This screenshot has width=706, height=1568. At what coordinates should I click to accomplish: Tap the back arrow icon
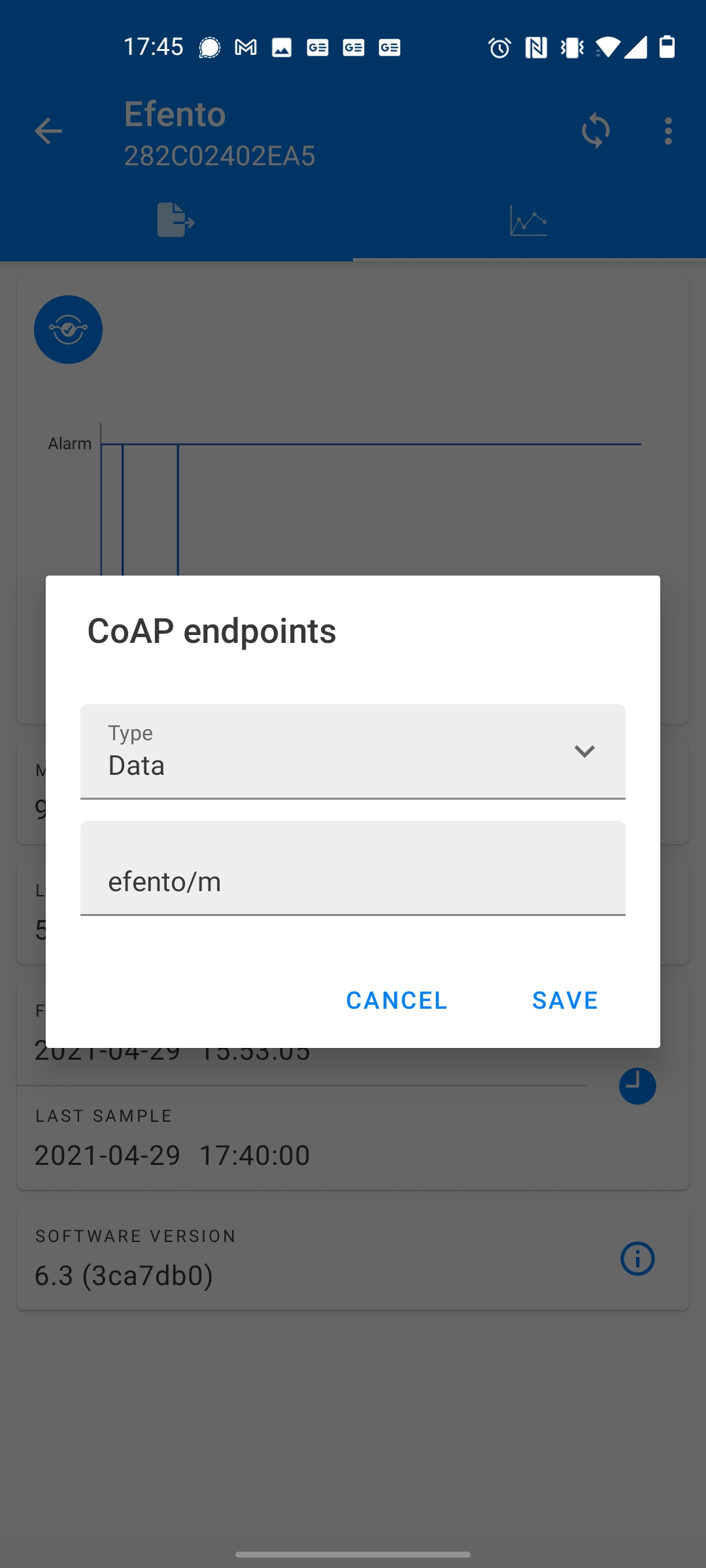[x=48, y=131]
